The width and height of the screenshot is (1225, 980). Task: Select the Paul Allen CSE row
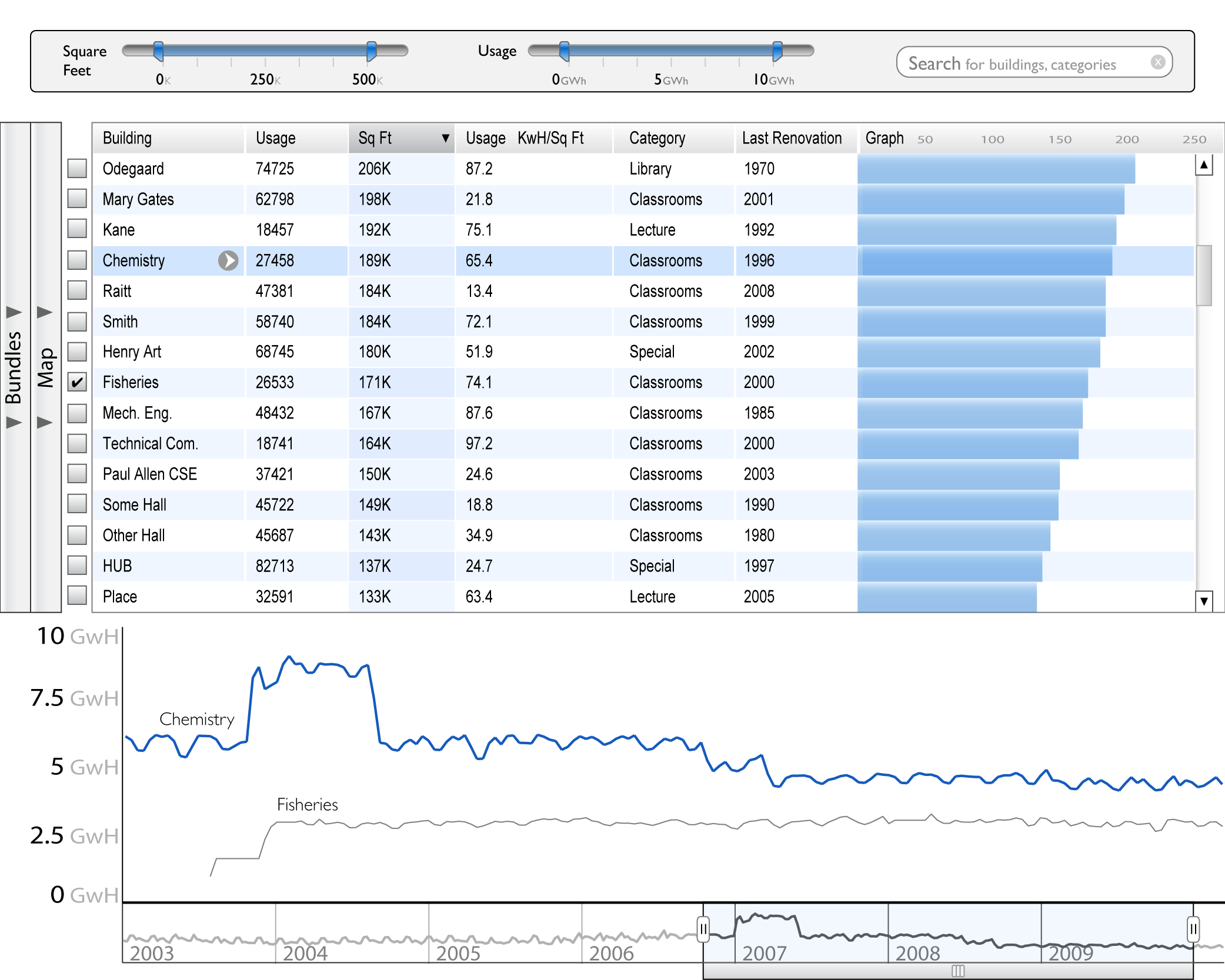(643, 474)
